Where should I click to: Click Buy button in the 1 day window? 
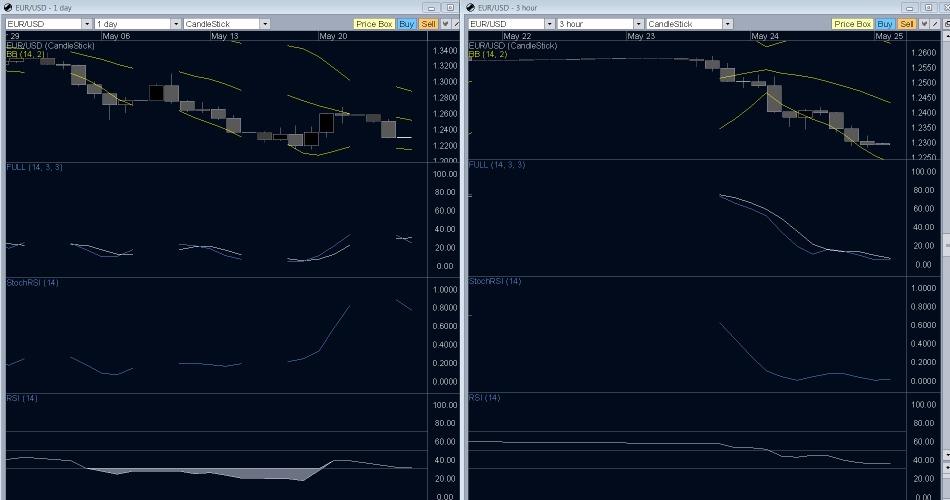click(x=407, y=24)
